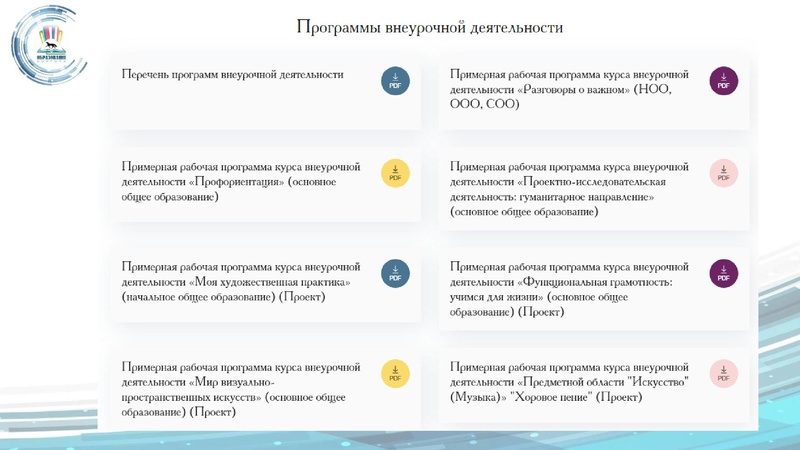
Task: Open «Моя художественная практика» program title
Action: (x=241, y=282)
